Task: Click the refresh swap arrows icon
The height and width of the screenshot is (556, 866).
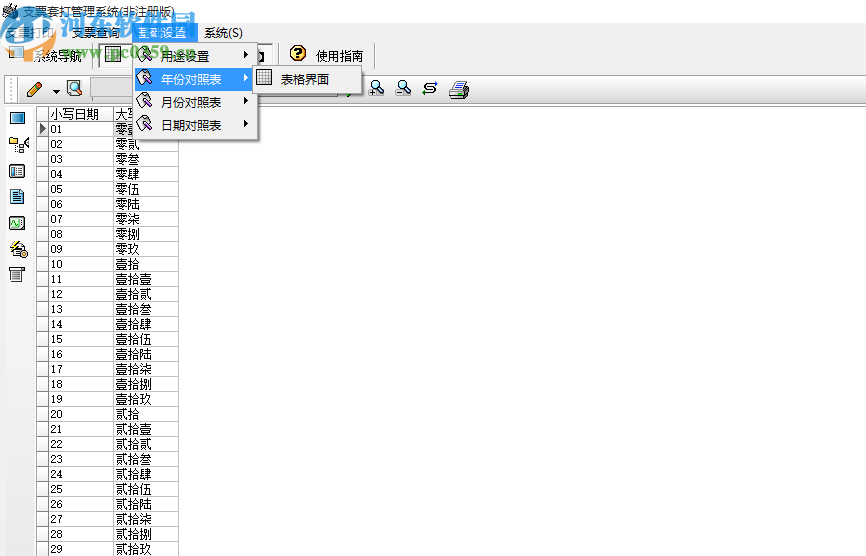Action: (430, 88)
